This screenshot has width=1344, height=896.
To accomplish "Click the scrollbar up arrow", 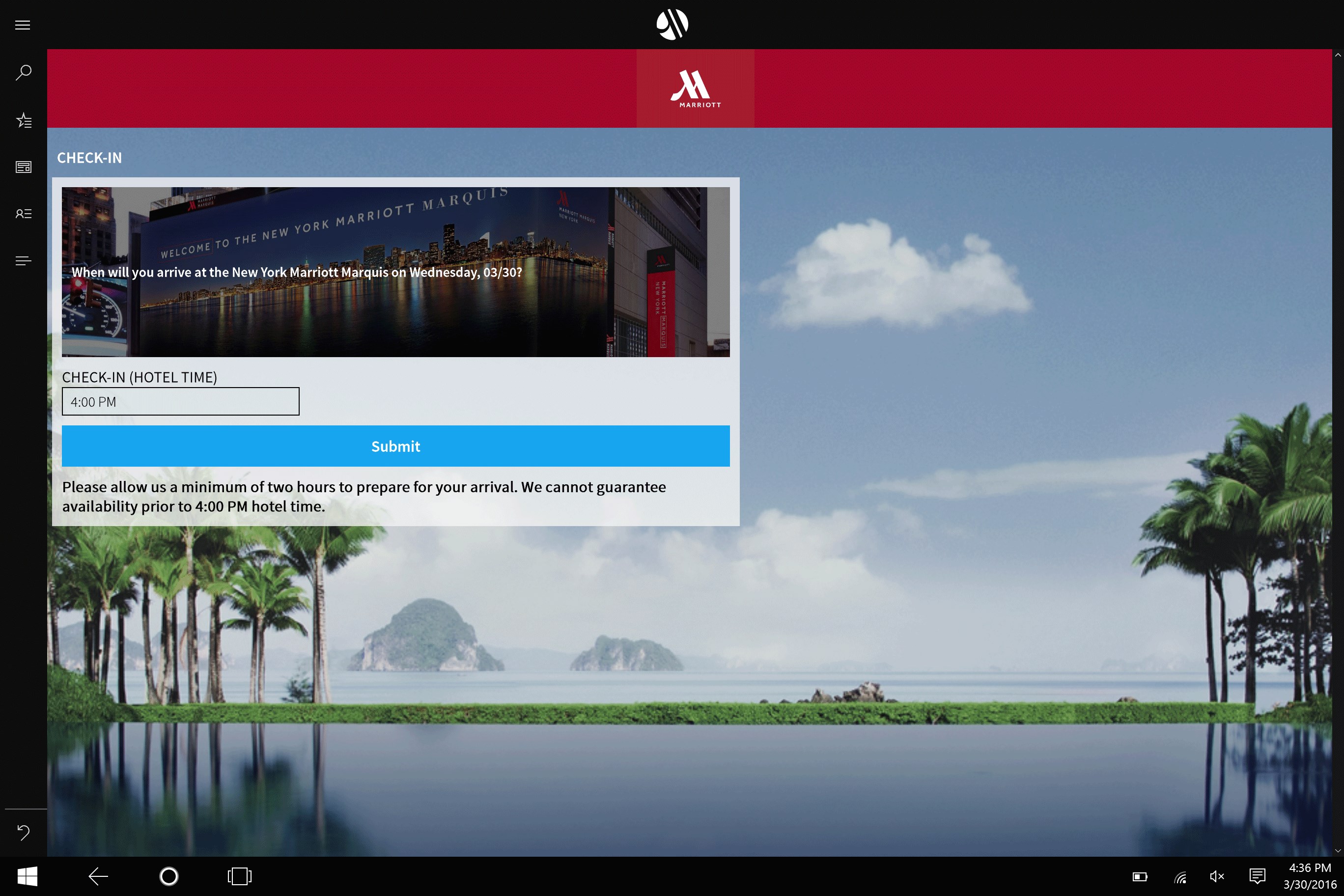I will [1338, 56].
